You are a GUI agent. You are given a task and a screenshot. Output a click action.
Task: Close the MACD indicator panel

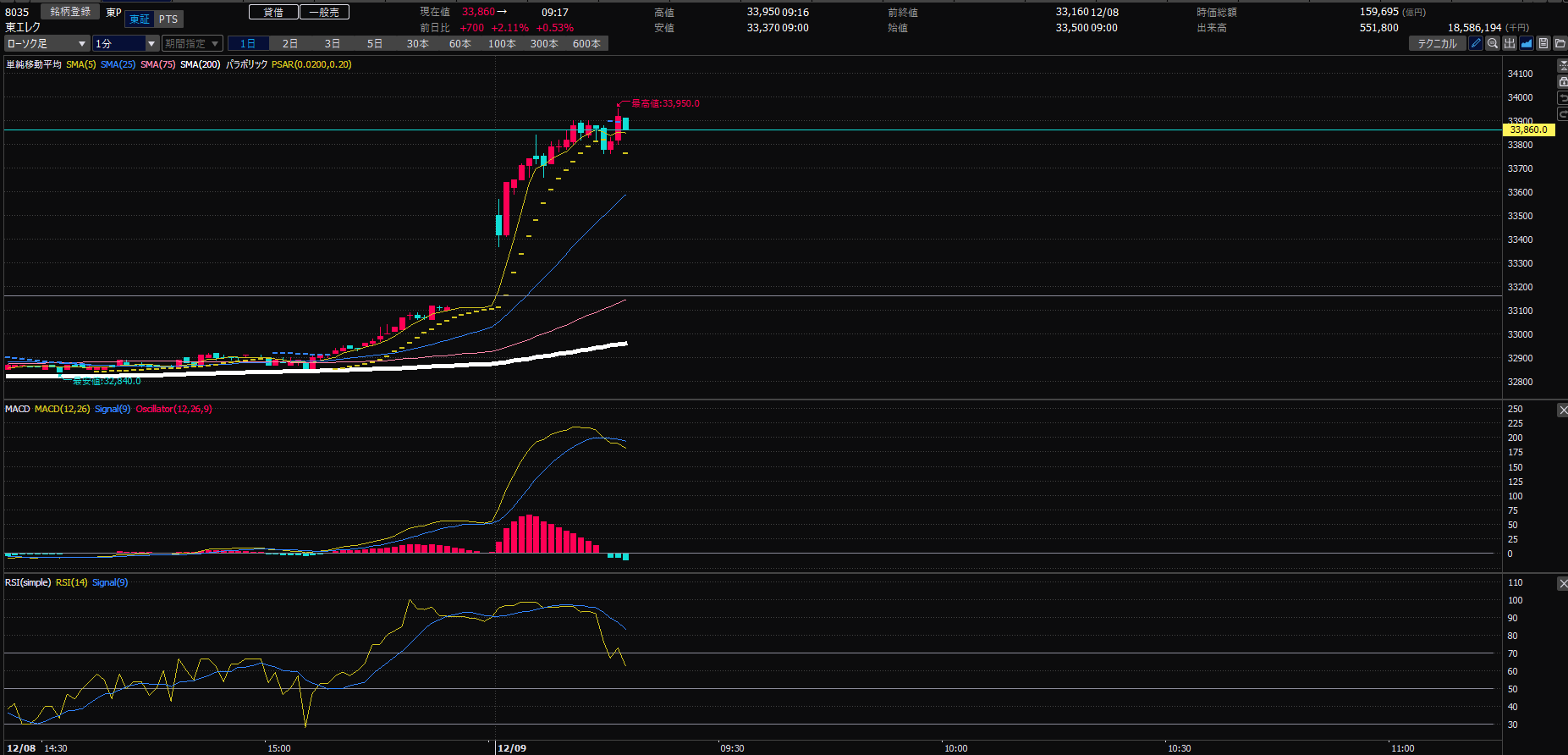1562,410
